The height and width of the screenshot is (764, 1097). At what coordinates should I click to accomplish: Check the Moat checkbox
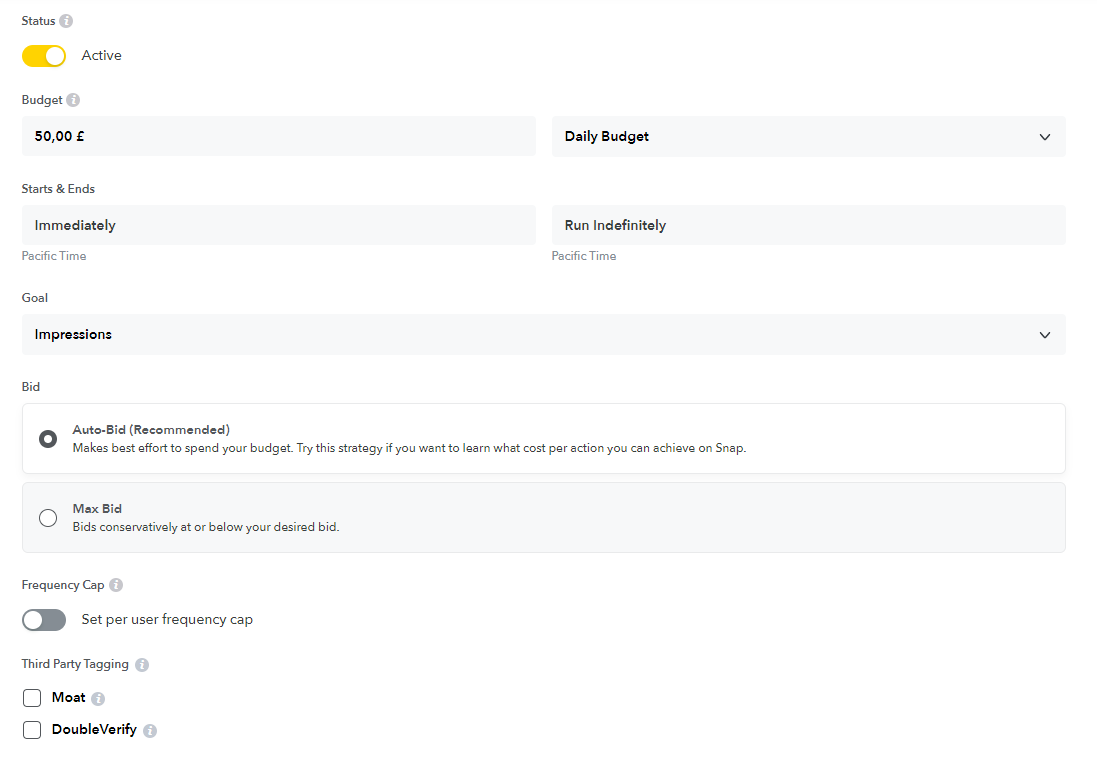pyautogui.click(x=32, y=698)
